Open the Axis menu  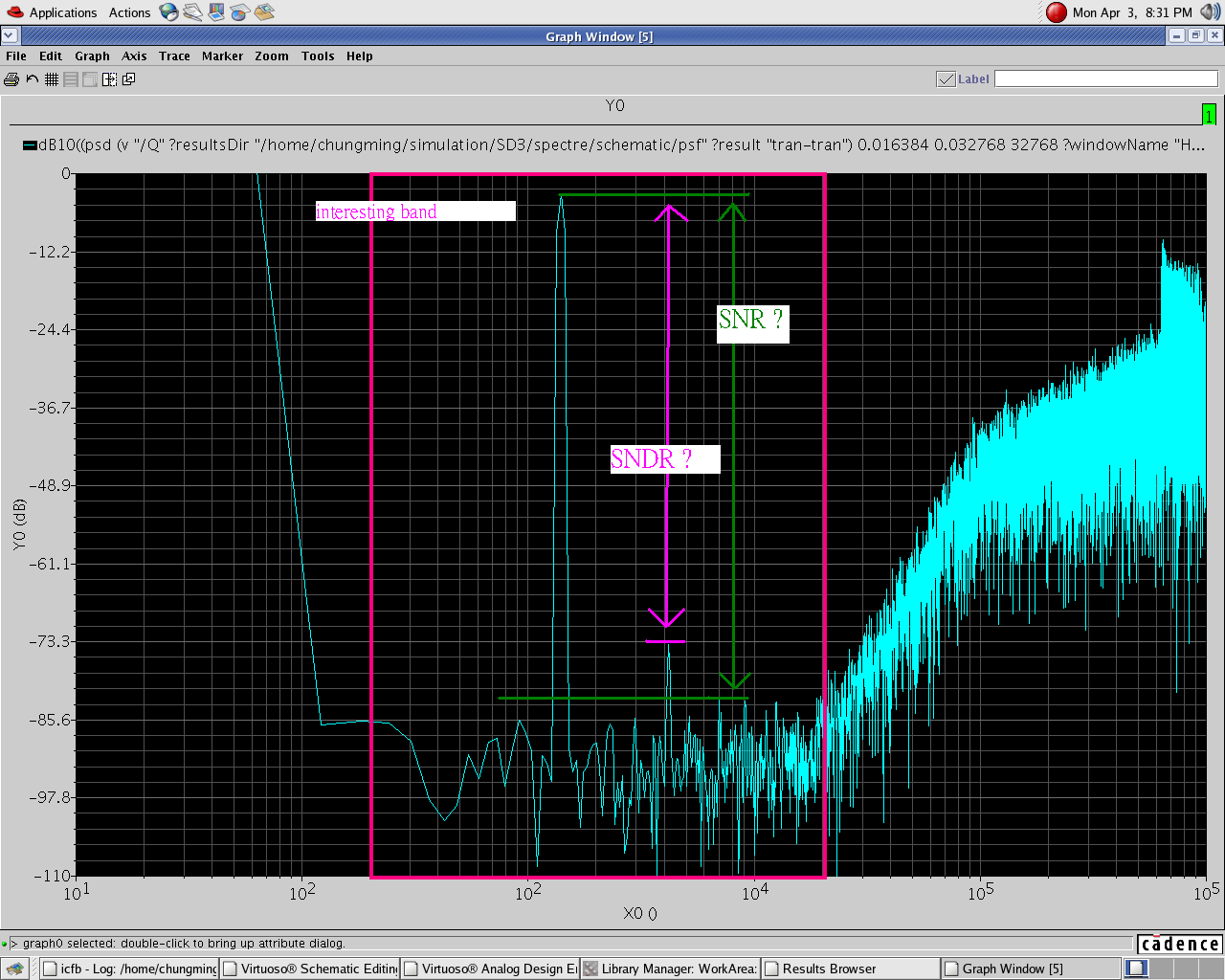pyautogui.click(x=134, y=56)
